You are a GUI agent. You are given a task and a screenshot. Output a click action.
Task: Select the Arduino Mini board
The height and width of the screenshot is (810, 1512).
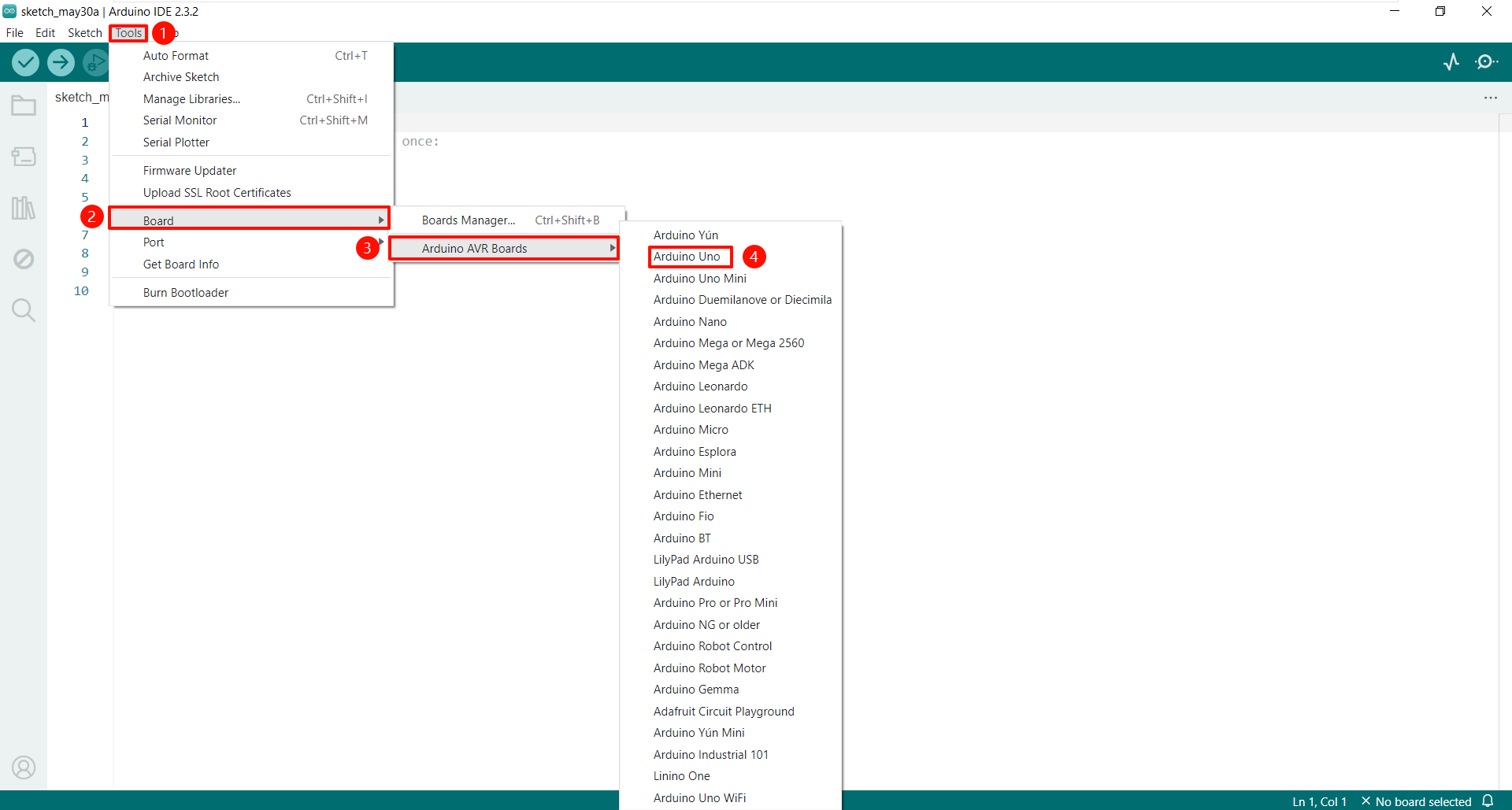point(731,473)
